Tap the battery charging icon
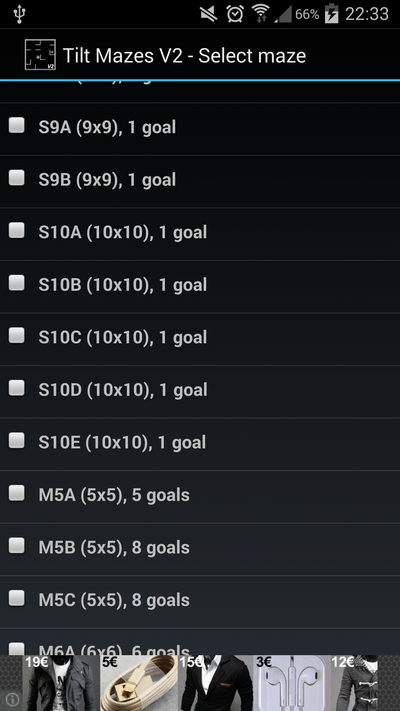The image size is (400, 711). tap(332, 14)
